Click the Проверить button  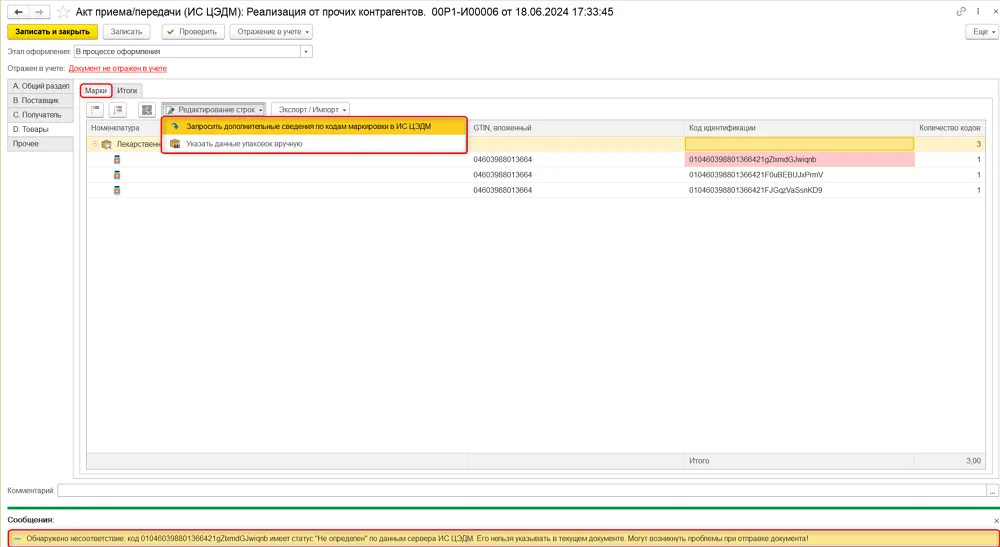(193, 31)
